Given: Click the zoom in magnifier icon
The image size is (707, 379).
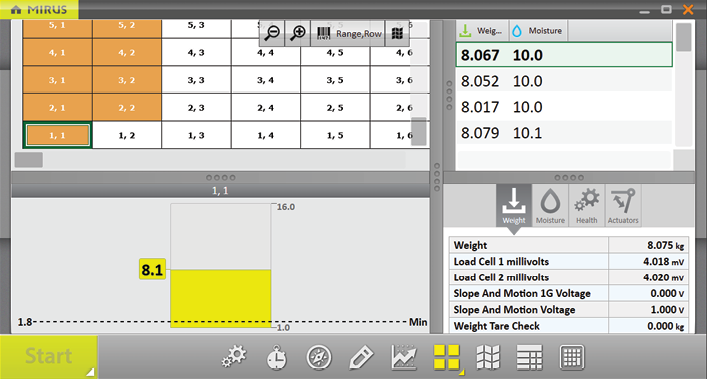Looking at the screenshot, I should (x=298, y=33).
